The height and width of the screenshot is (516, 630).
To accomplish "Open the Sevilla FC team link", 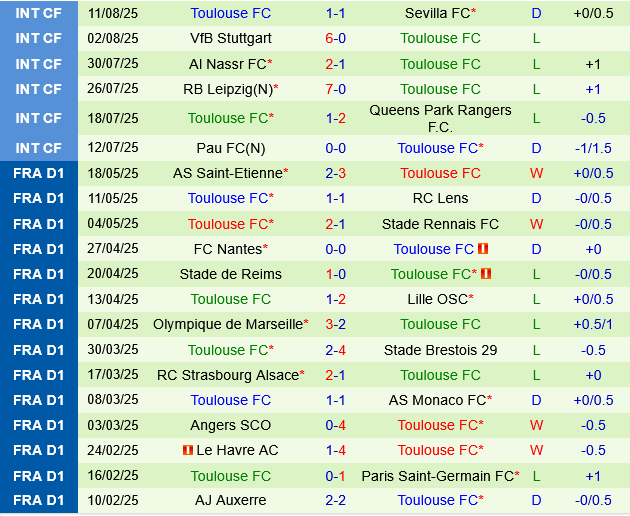I will 437,13.
